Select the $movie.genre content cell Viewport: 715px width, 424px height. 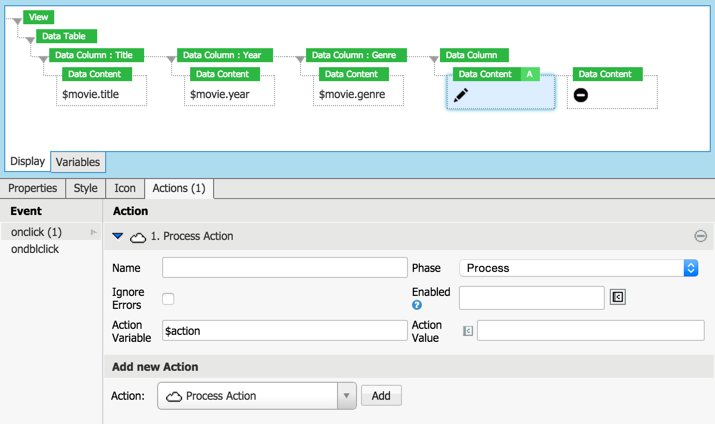[358, 94]
